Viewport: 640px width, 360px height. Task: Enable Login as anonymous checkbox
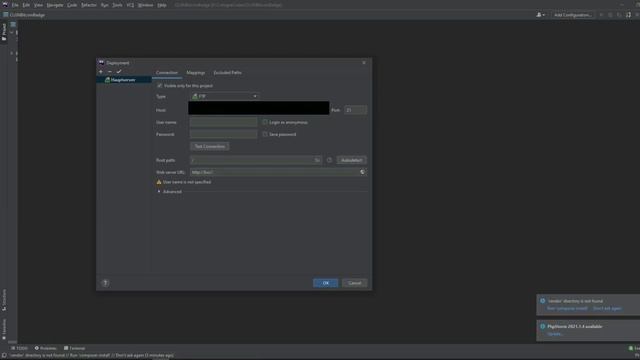pyautogui.click(x=265, y=122)
